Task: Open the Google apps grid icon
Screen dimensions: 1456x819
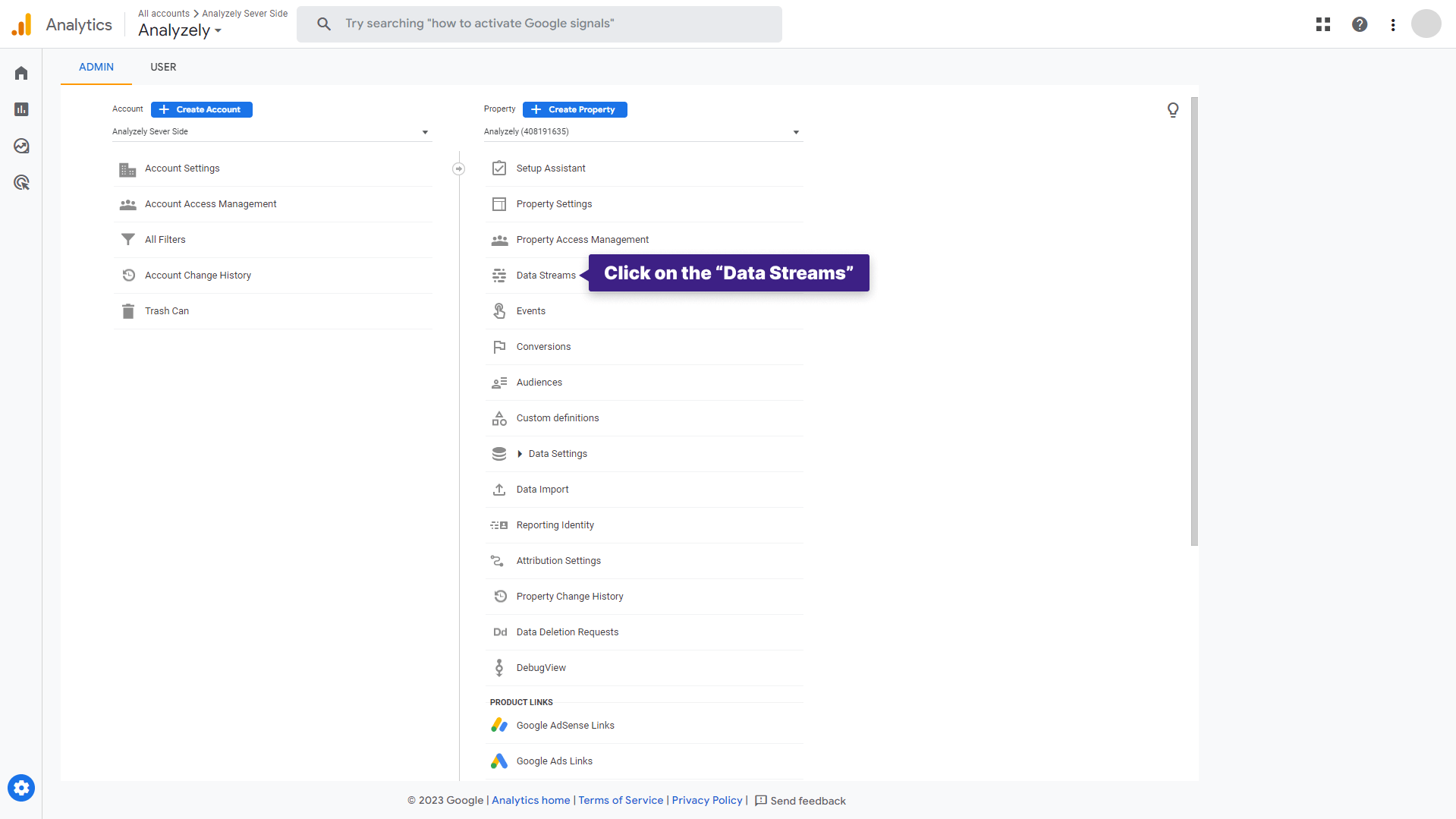Action: pyautogui.click(x=1323, y=24)
